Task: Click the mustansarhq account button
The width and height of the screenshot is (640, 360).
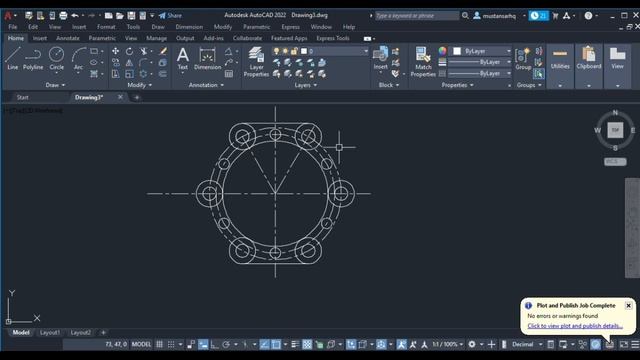Action: pos(495,16)
